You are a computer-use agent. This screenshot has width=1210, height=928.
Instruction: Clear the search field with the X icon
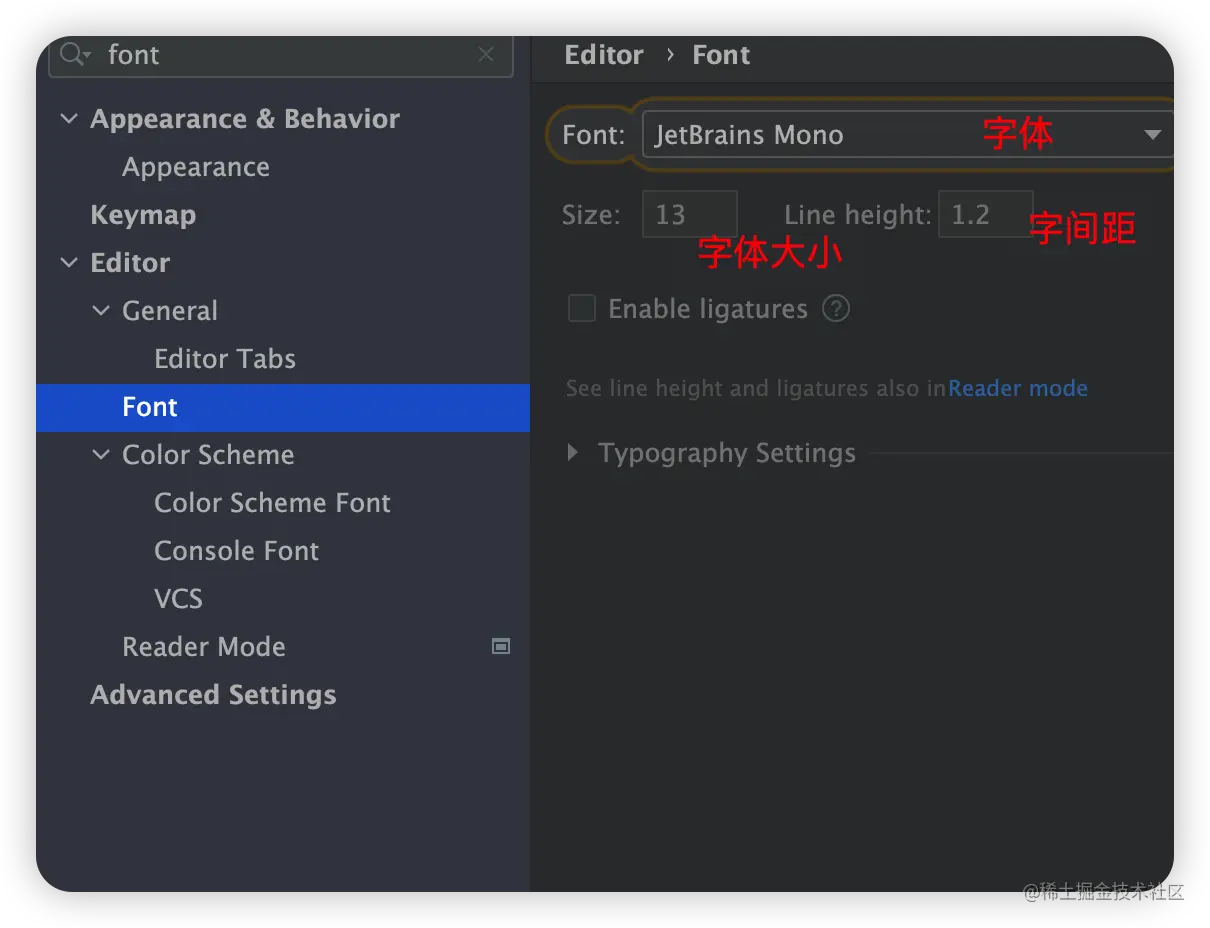pos(486,55)
